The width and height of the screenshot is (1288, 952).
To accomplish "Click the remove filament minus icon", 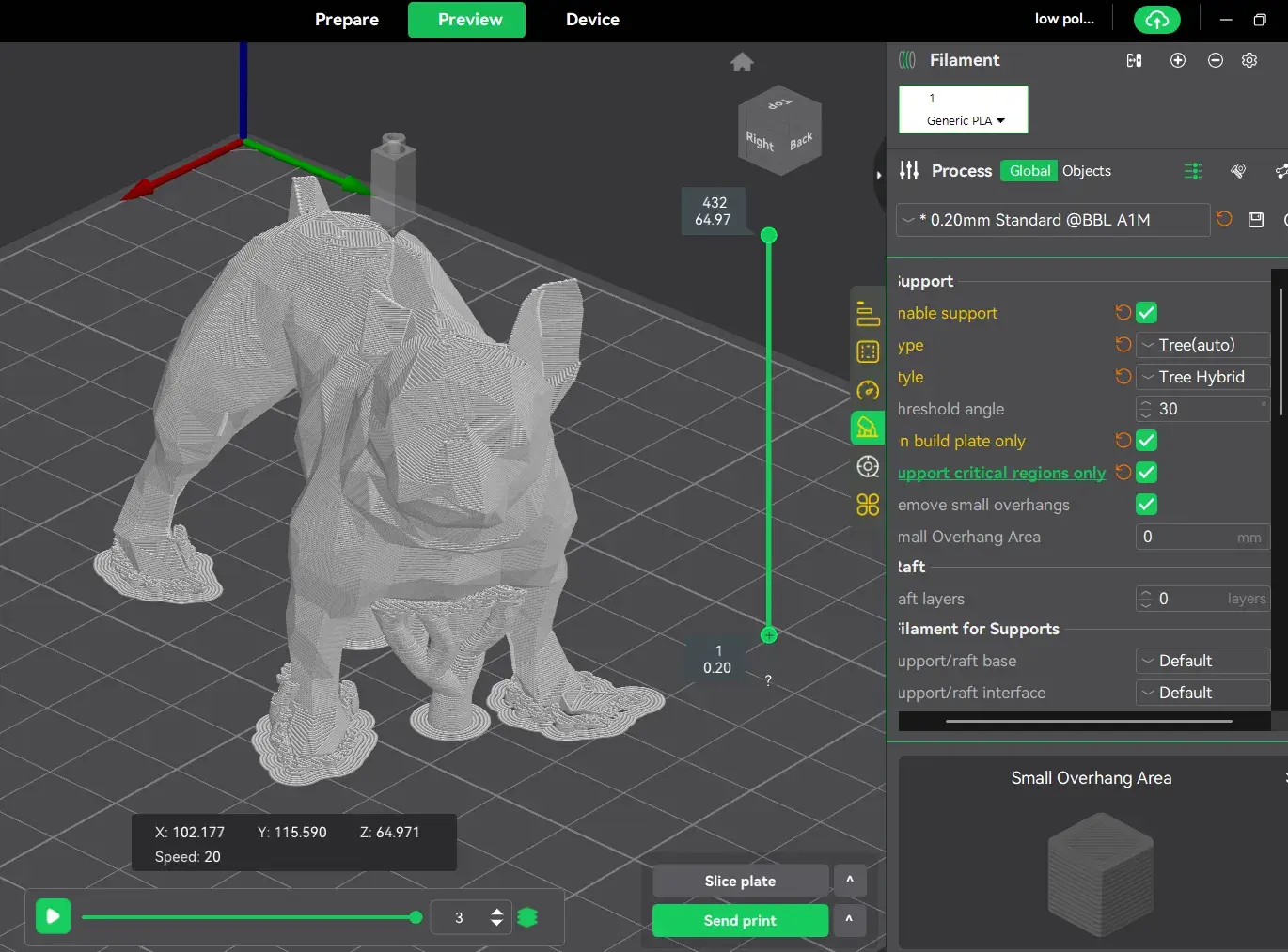I will point(1215,60).
